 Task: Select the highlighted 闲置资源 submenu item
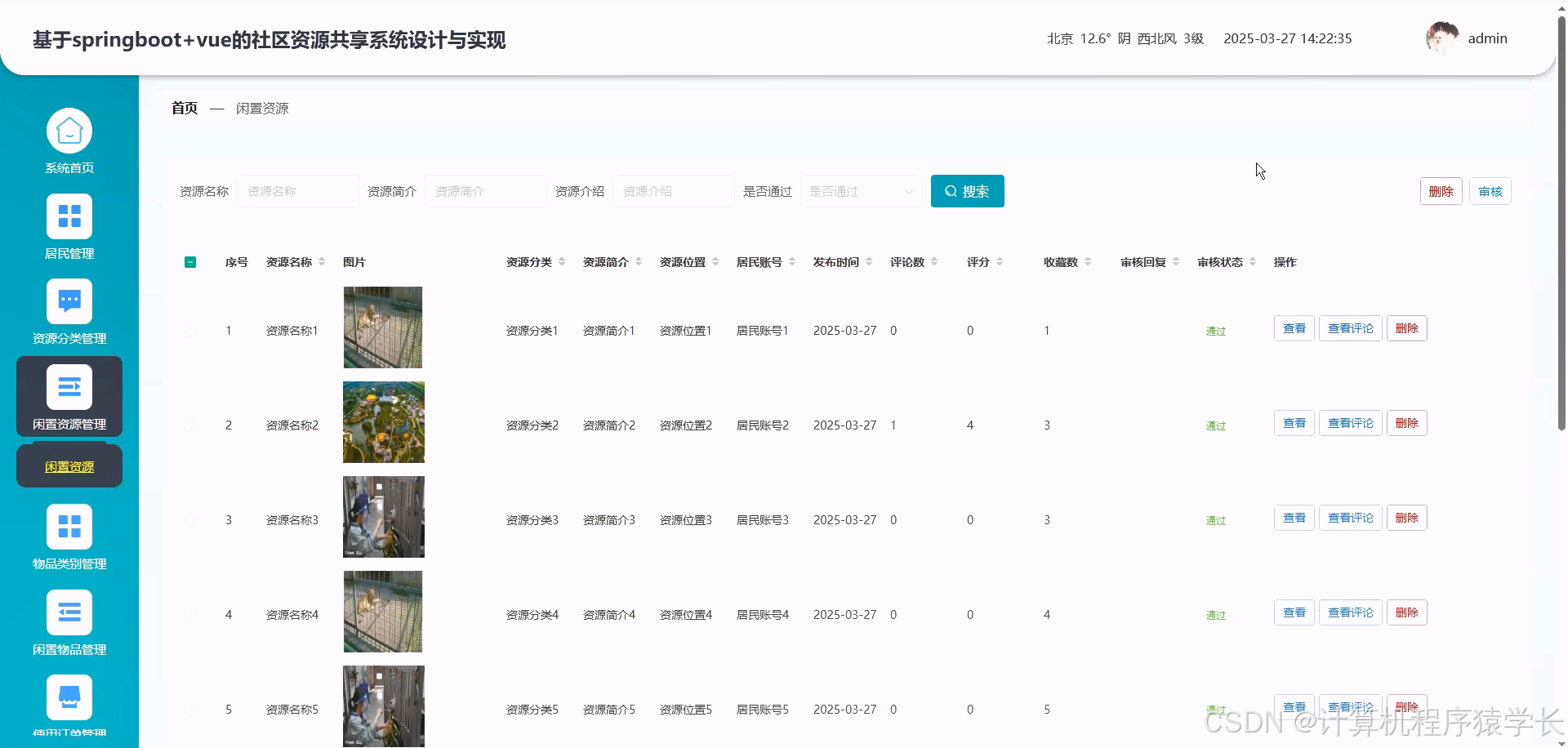tap(69, 466)
